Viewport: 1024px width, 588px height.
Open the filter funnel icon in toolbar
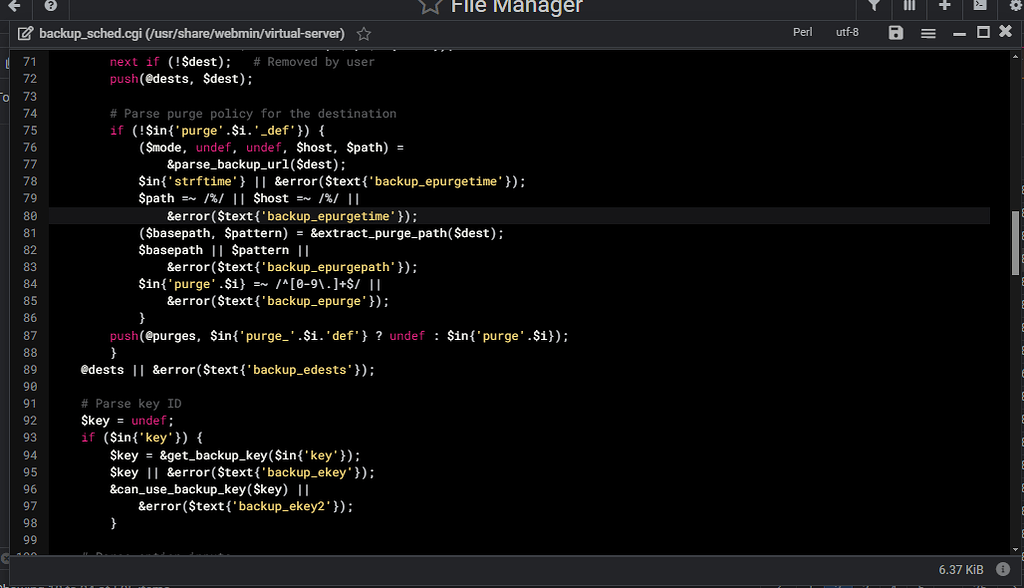pos(874,6)
